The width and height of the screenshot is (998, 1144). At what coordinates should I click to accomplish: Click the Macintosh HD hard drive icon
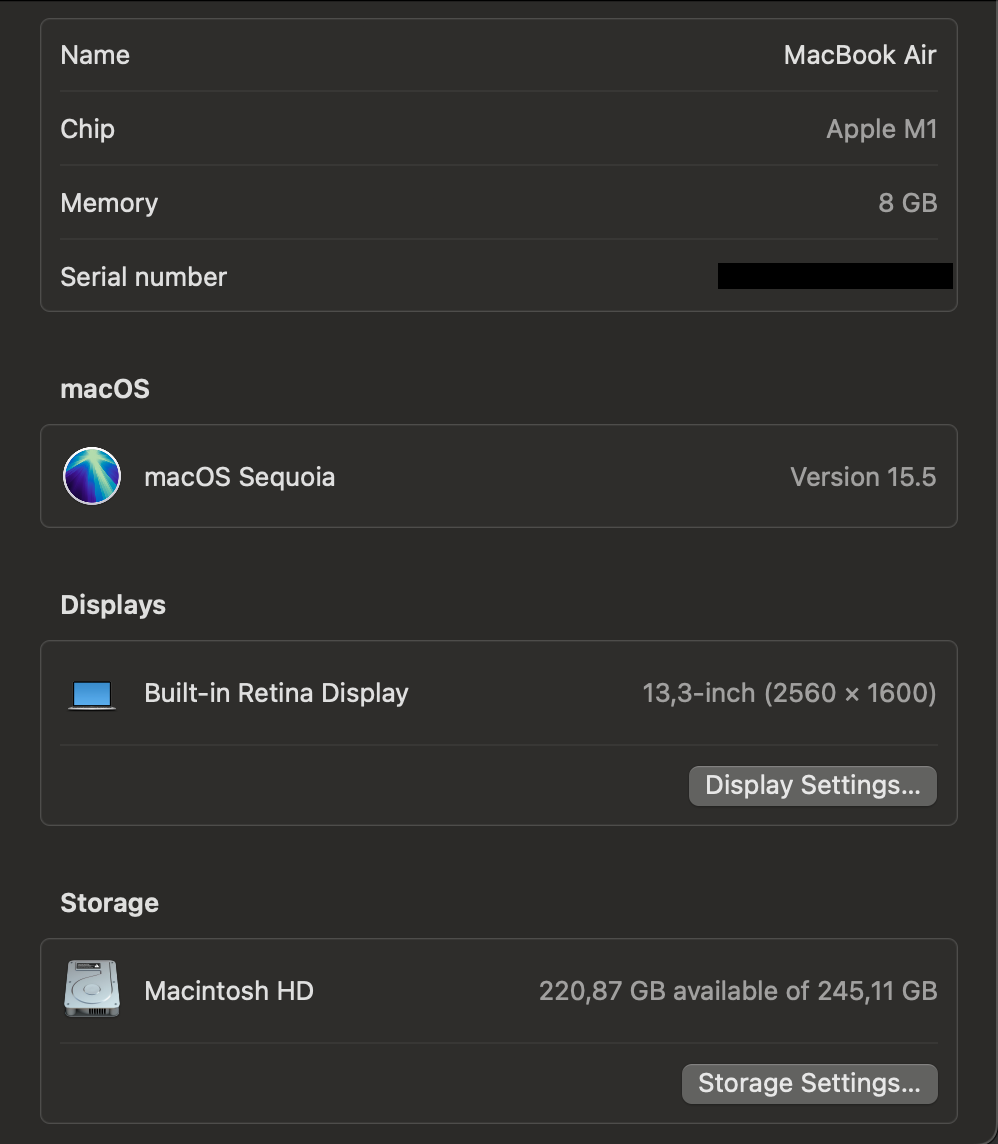(91, 988)
